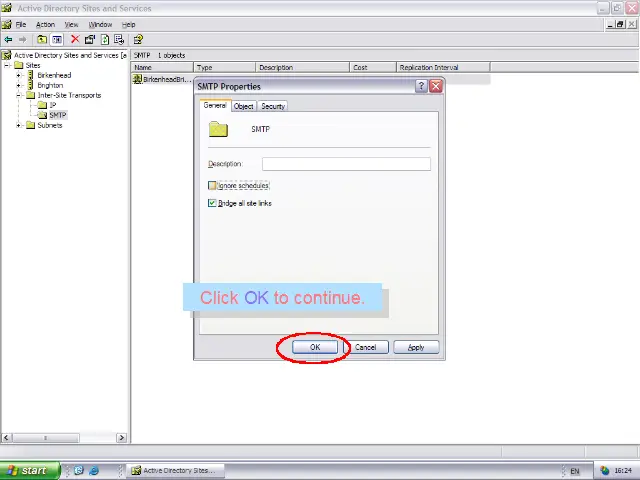640x480 pixels.
Task: Toggle the Show/Hide Console Tree icon
Action: coord(57,40)
